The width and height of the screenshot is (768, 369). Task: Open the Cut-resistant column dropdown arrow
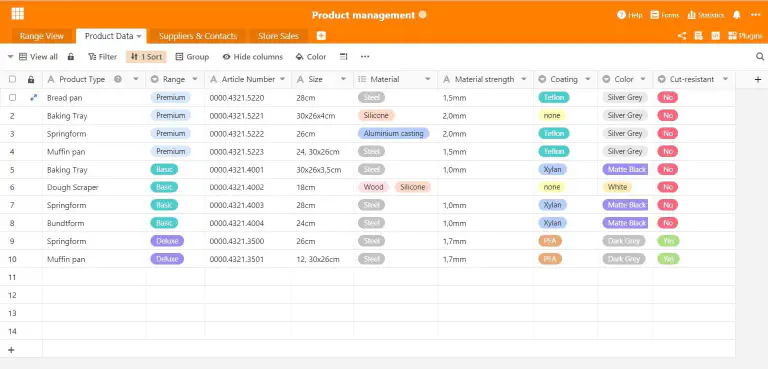click(x=725, y=79)
